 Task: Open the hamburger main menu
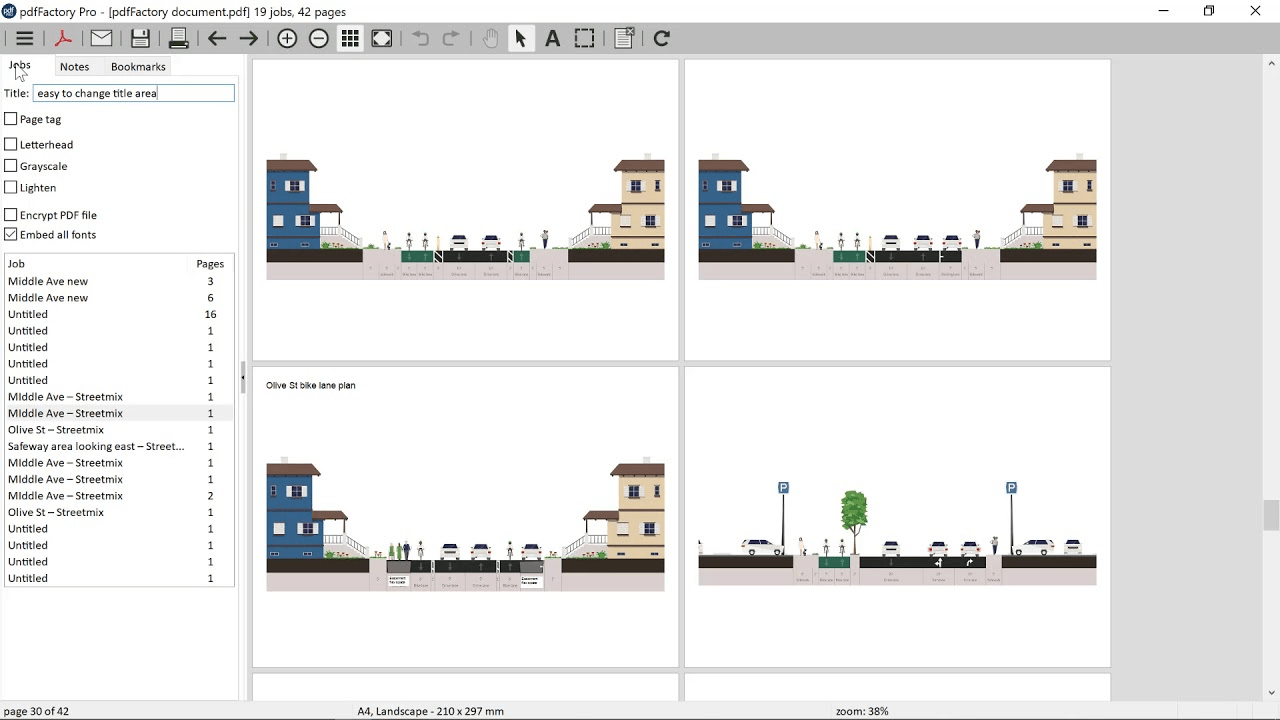point(24,38)
